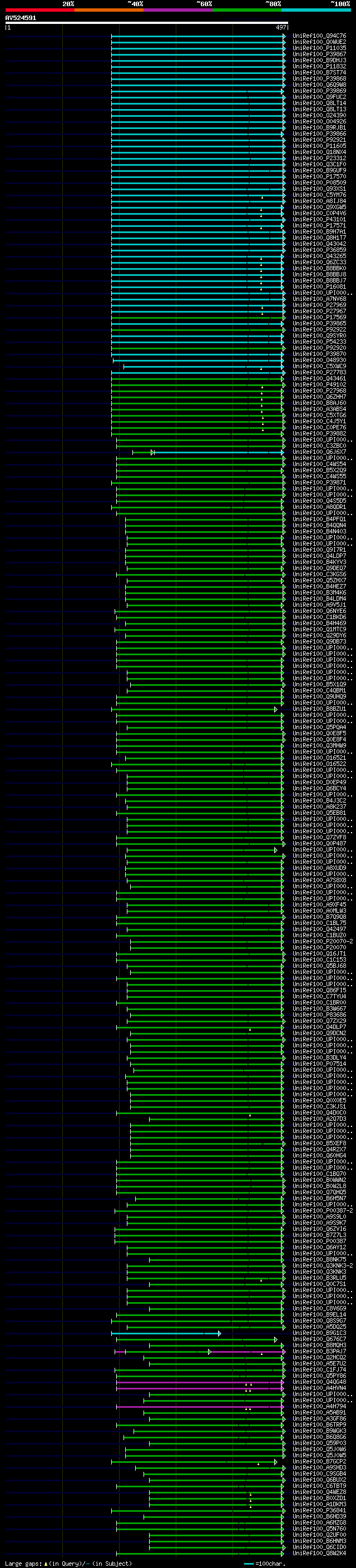Select hit label UniRef100_Q18NX4
The height and width of the screenshot is (1568, 356).
[x=319, y=152]
